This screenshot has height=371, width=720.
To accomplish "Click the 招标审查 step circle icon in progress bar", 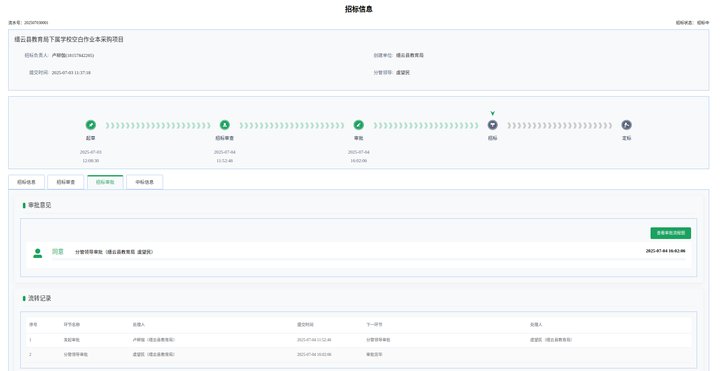I will 225,125.
